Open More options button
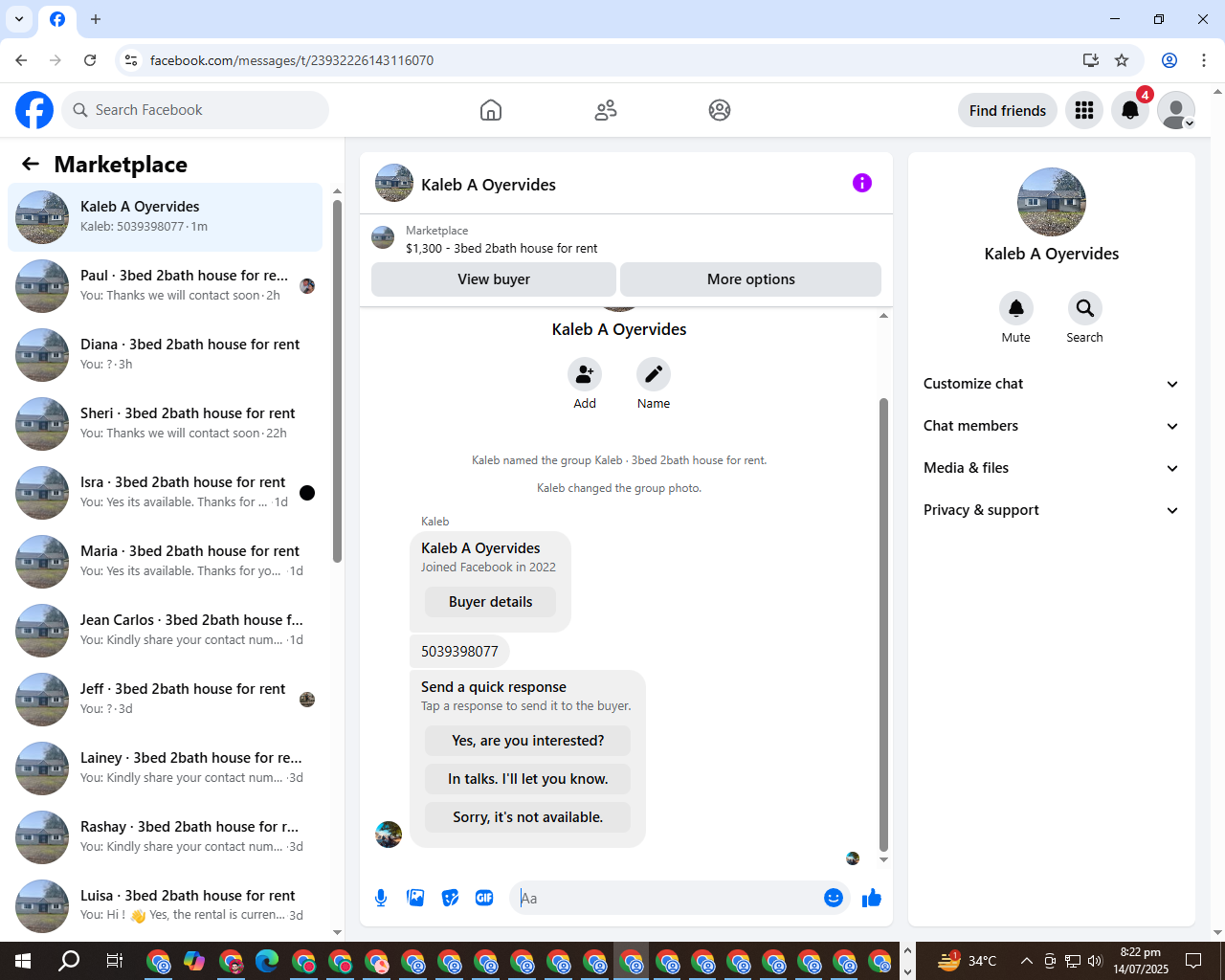This screenshot has width=1225, height=980. click(751, 279)
